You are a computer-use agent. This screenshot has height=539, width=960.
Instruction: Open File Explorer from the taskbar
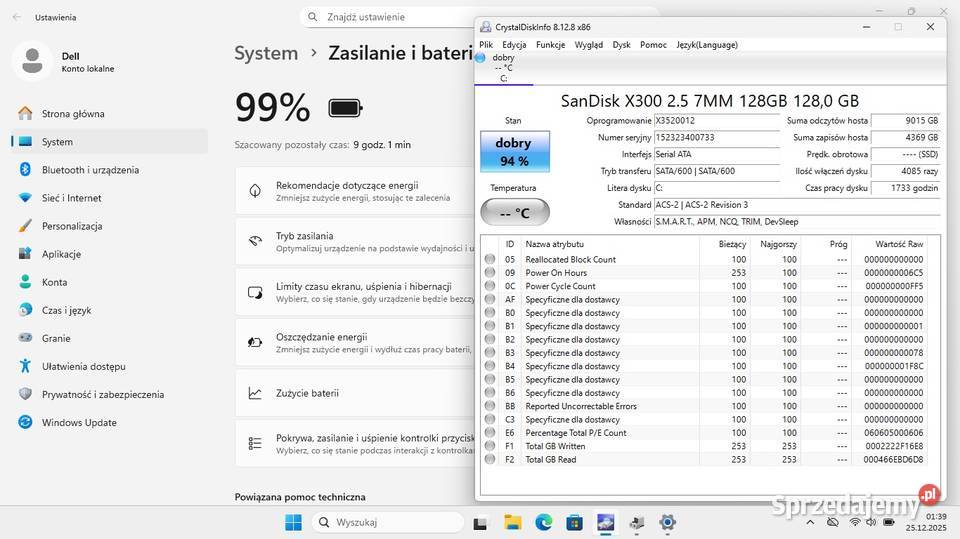click(512, 522)
